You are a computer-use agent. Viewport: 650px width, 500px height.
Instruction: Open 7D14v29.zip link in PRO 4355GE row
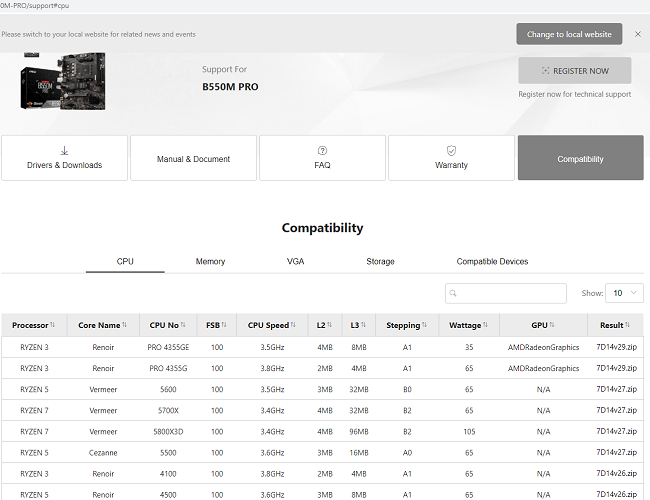tap(616, 347)
